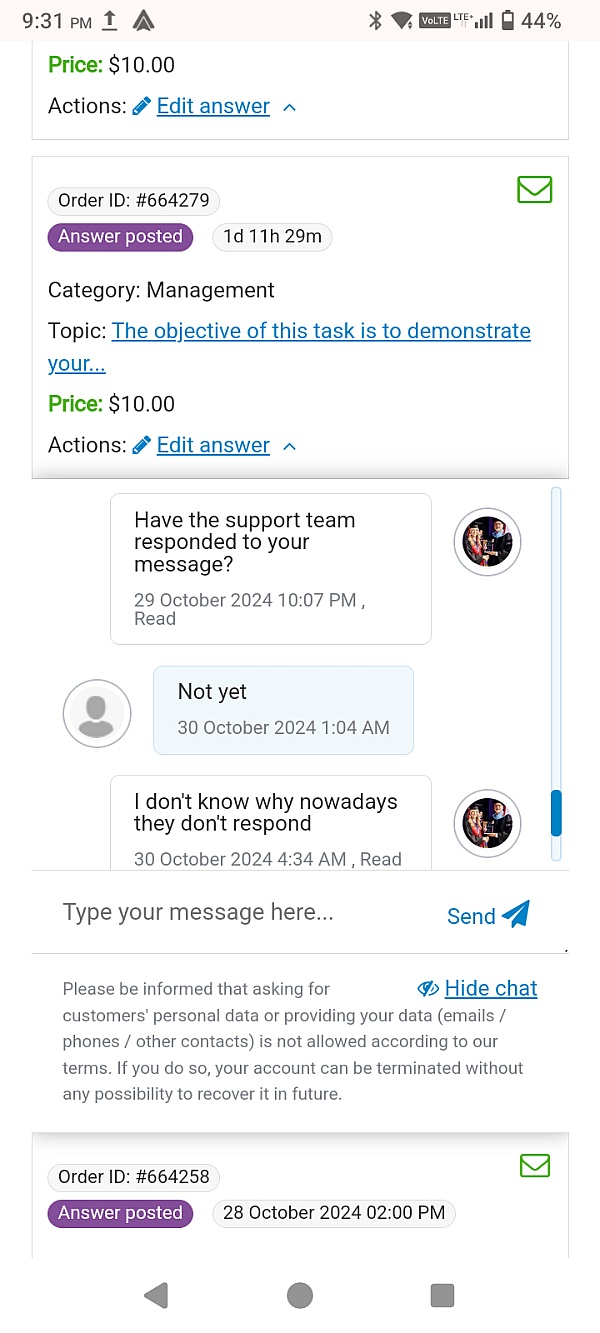The height and width of the screenshot is (1333, 600).
Task: Tap pencil icon beside Edit answer for order #664279
Action: tap(141, 445)
